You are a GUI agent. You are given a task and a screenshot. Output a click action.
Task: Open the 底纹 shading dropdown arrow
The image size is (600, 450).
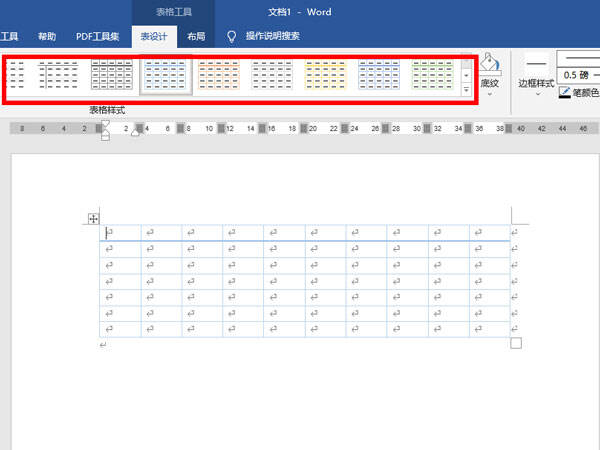[x=489, y=95]
